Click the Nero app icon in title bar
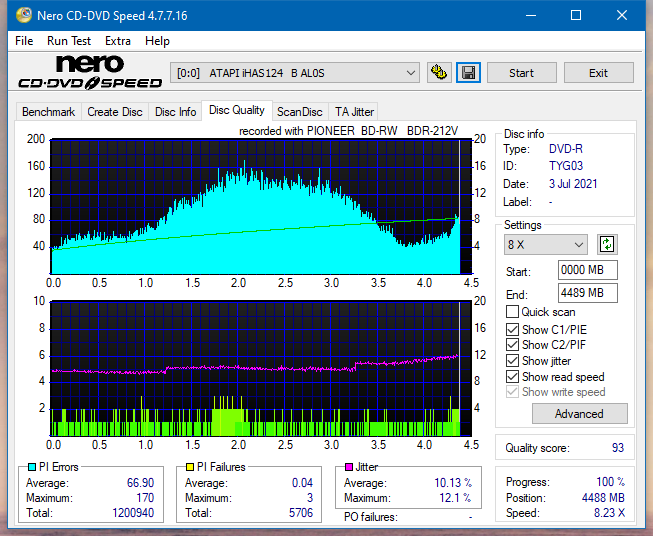Image resolution: width=653 pixels, height=536 pixels. 24,15
